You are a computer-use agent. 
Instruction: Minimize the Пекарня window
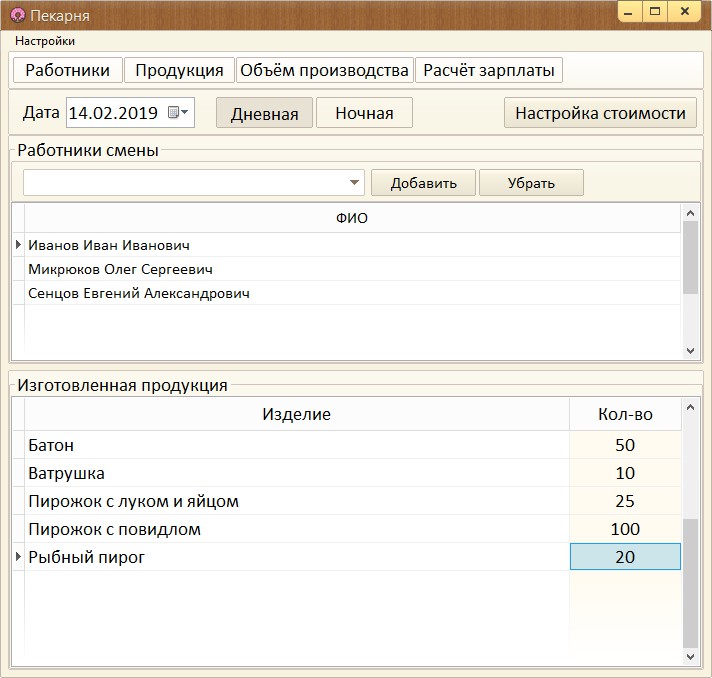coord(629,12)
